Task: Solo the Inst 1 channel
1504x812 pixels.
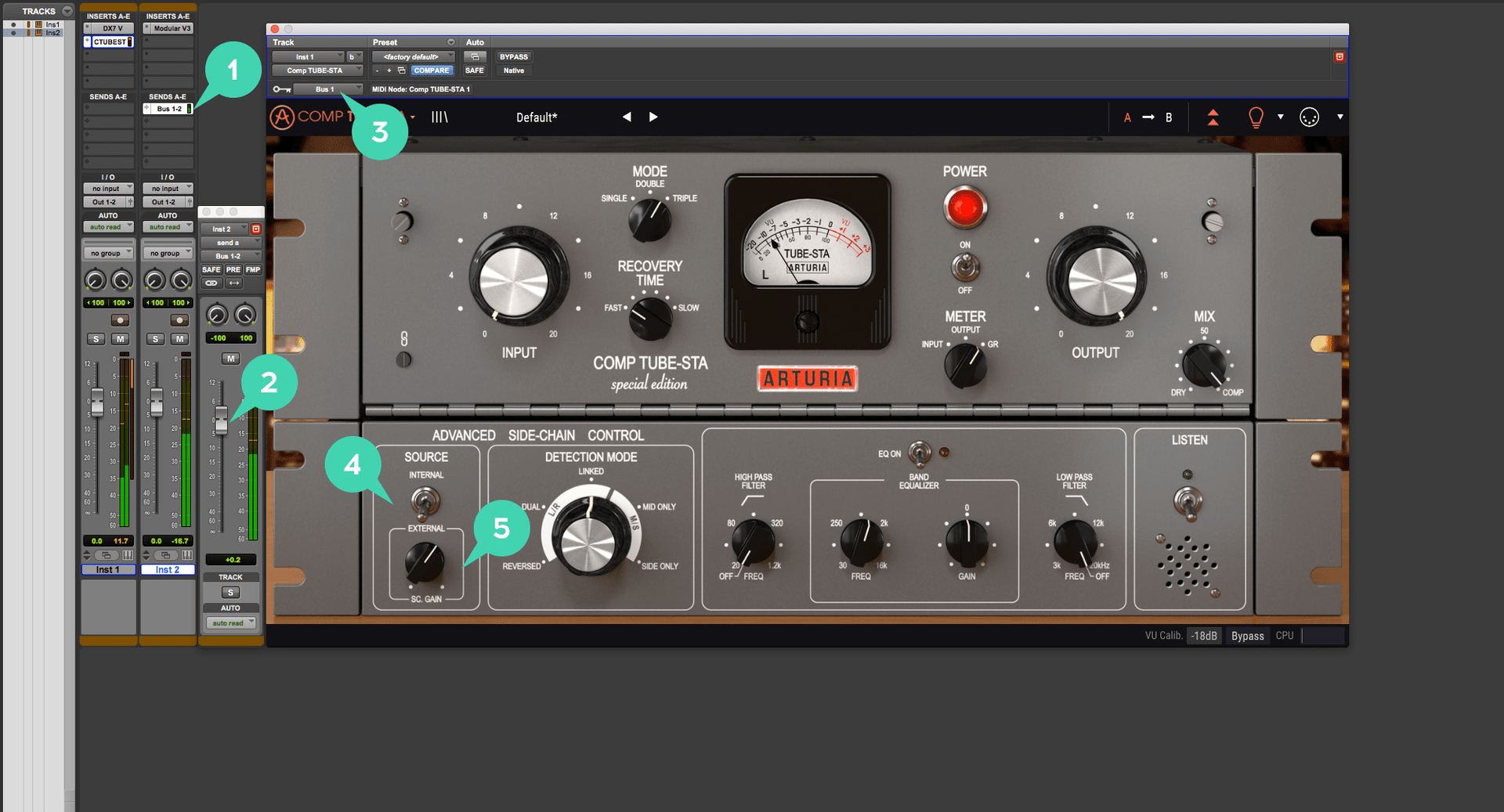Action: pyautogui.click(x=96, y=339)
